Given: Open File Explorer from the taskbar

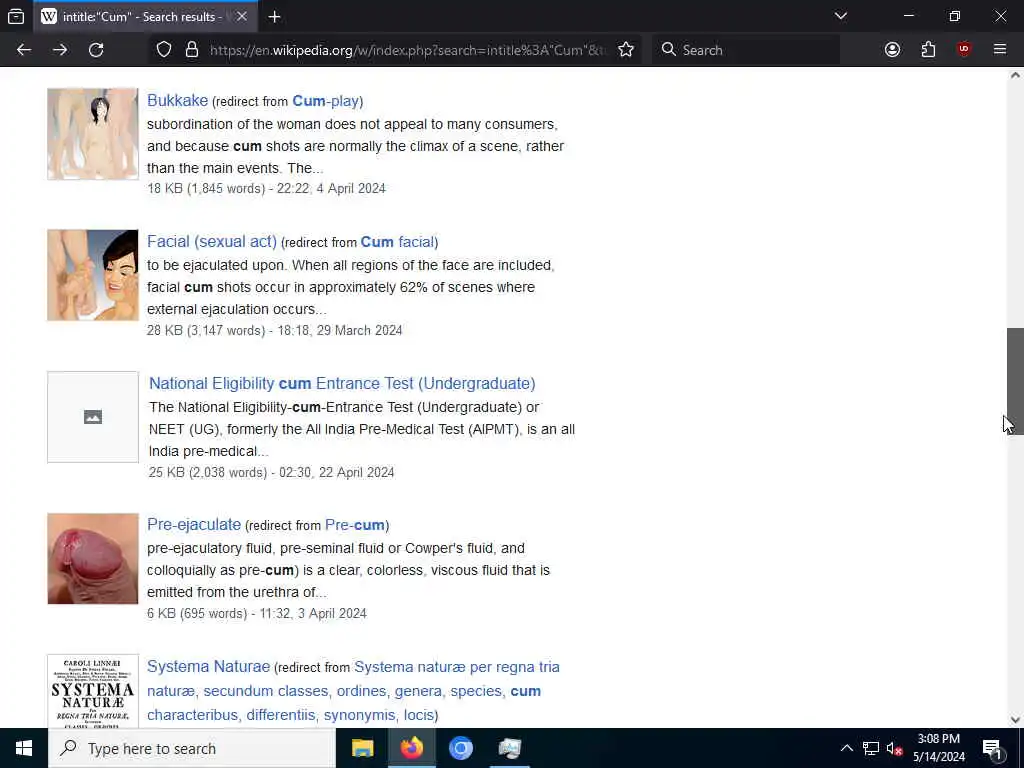Looking at the screenshot, I should click(x=362, y=748).
